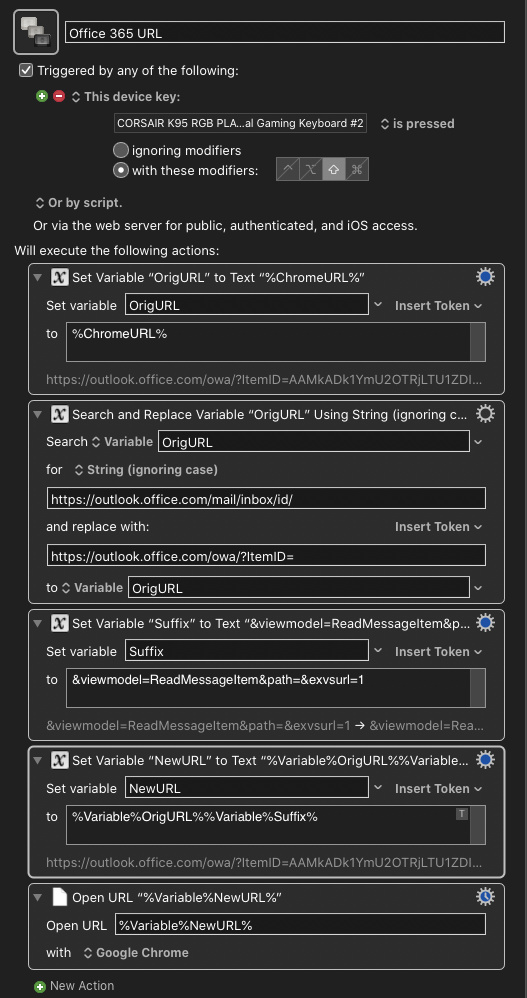The image size is (527, 998).
Task: Click the %ChromeURL% text field
Action: tap(268, 342)
